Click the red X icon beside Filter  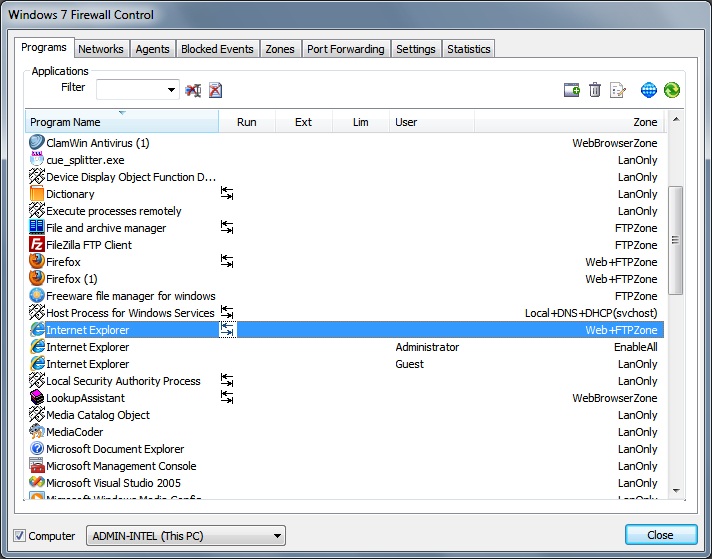tap(215, 90)
